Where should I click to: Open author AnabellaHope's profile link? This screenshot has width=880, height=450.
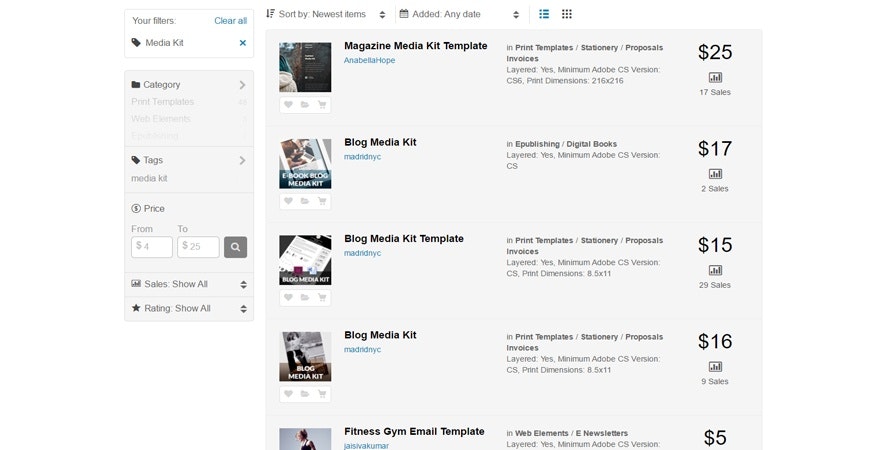pos(369,61)
